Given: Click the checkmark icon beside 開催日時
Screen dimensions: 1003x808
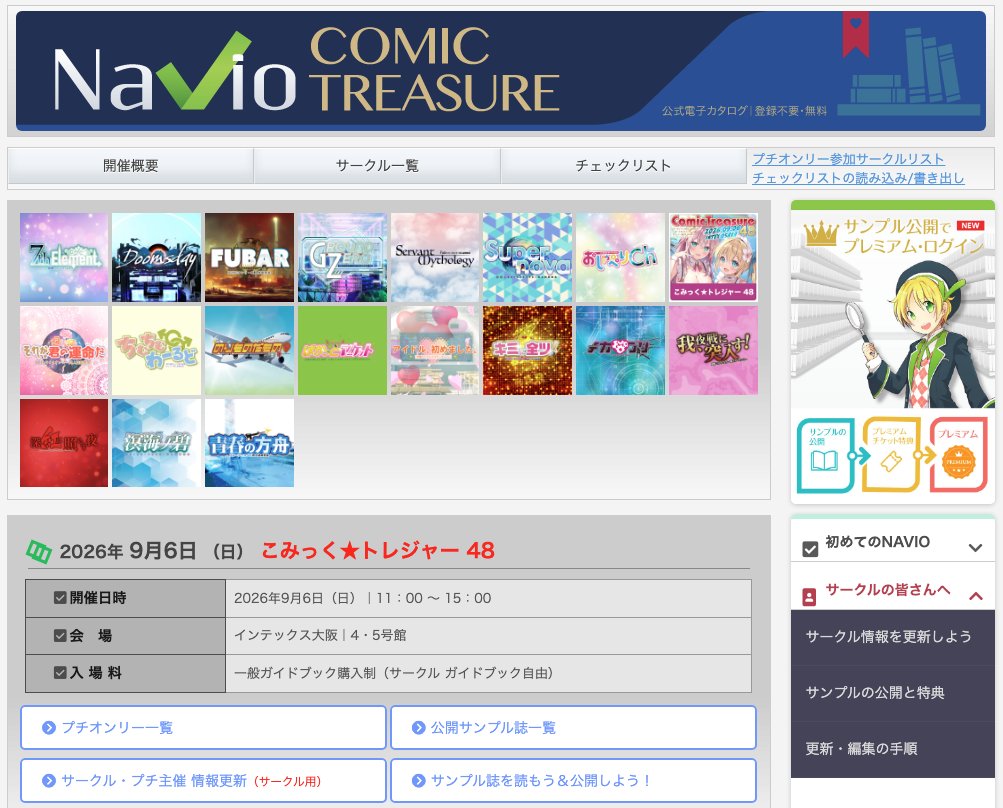Looking at the screenshot, I should [x=60, y=598].
